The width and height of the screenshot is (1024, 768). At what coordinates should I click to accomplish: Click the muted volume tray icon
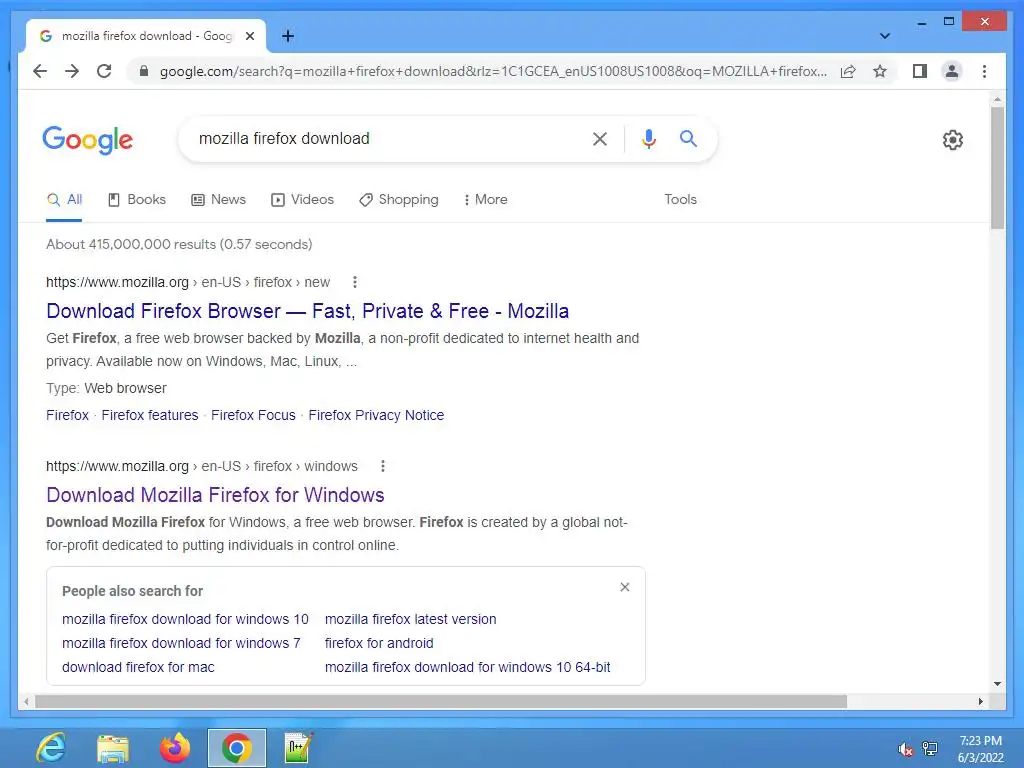(905, 749)
